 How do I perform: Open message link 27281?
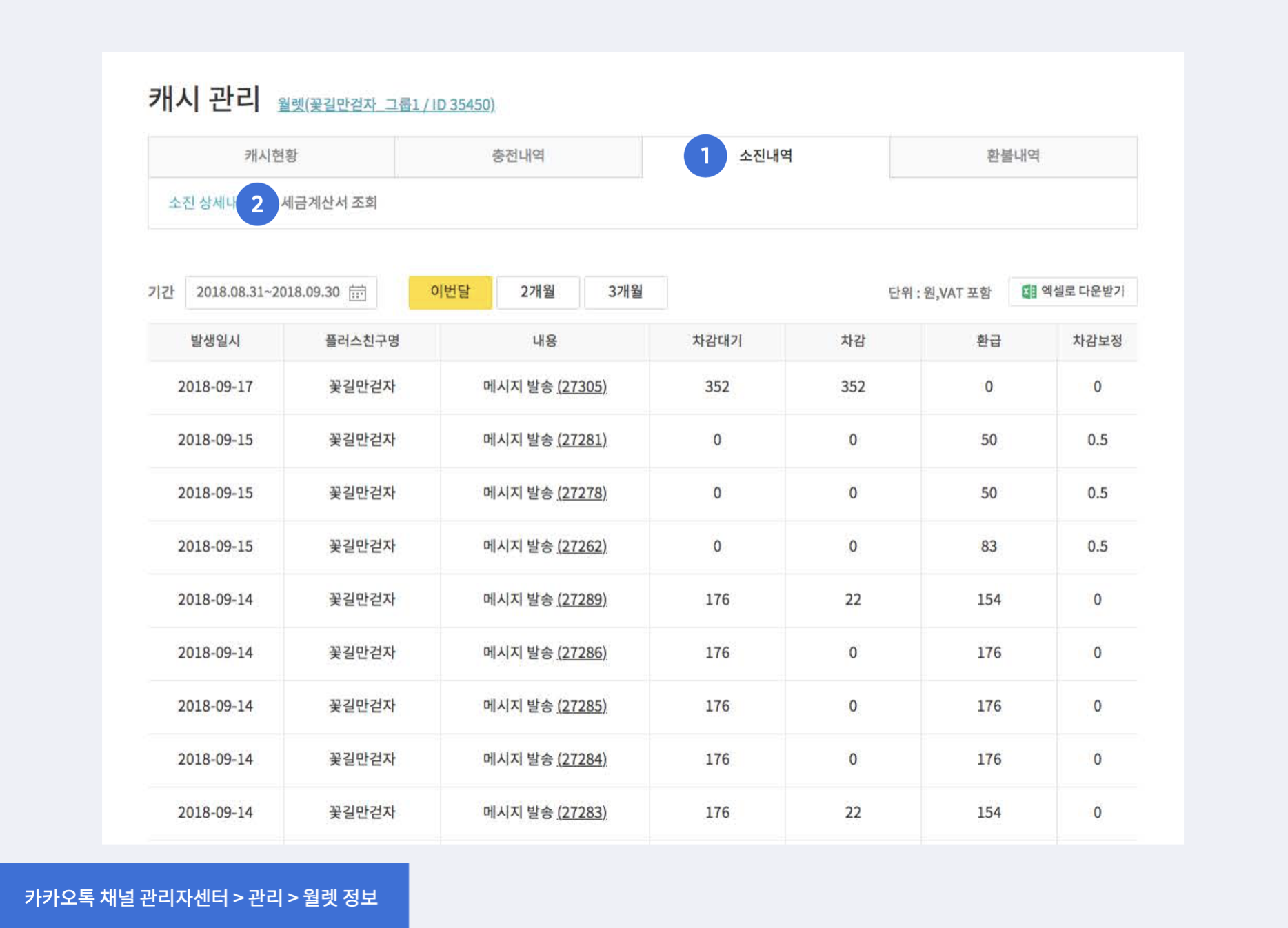click(x=581, y=440)
